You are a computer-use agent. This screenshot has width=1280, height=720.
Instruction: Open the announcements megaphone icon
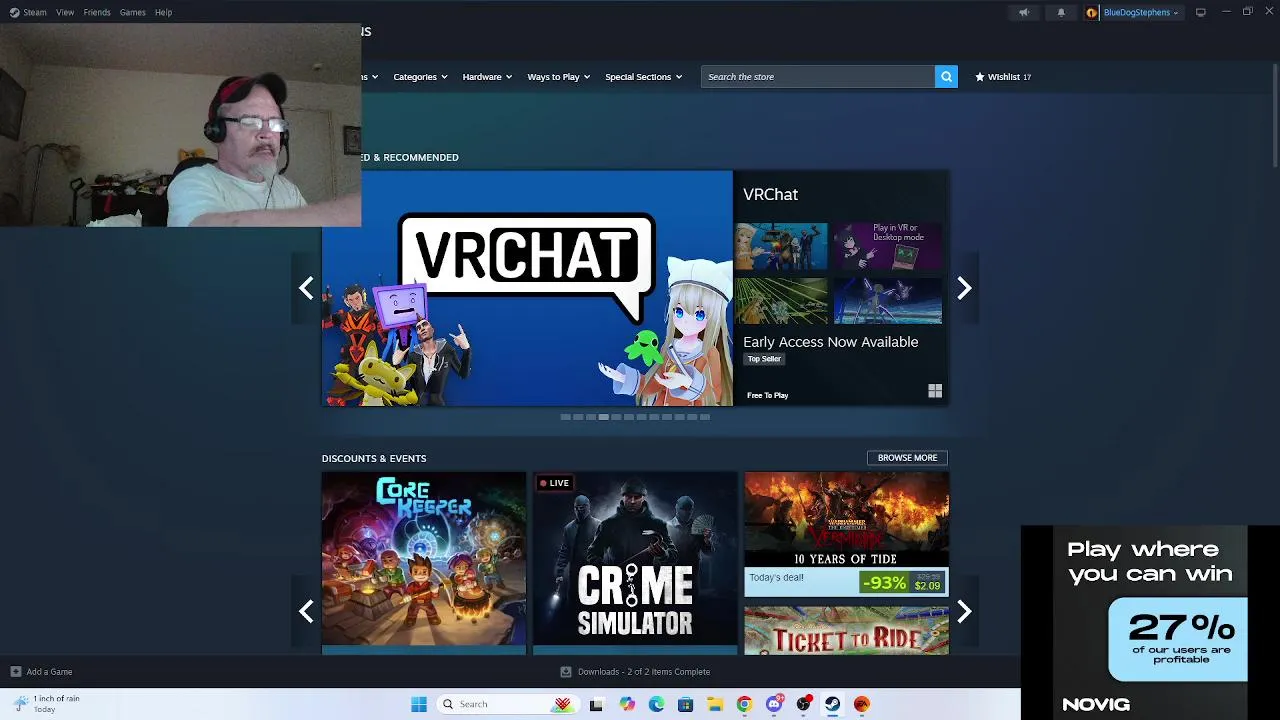(x=1023, y=12)
